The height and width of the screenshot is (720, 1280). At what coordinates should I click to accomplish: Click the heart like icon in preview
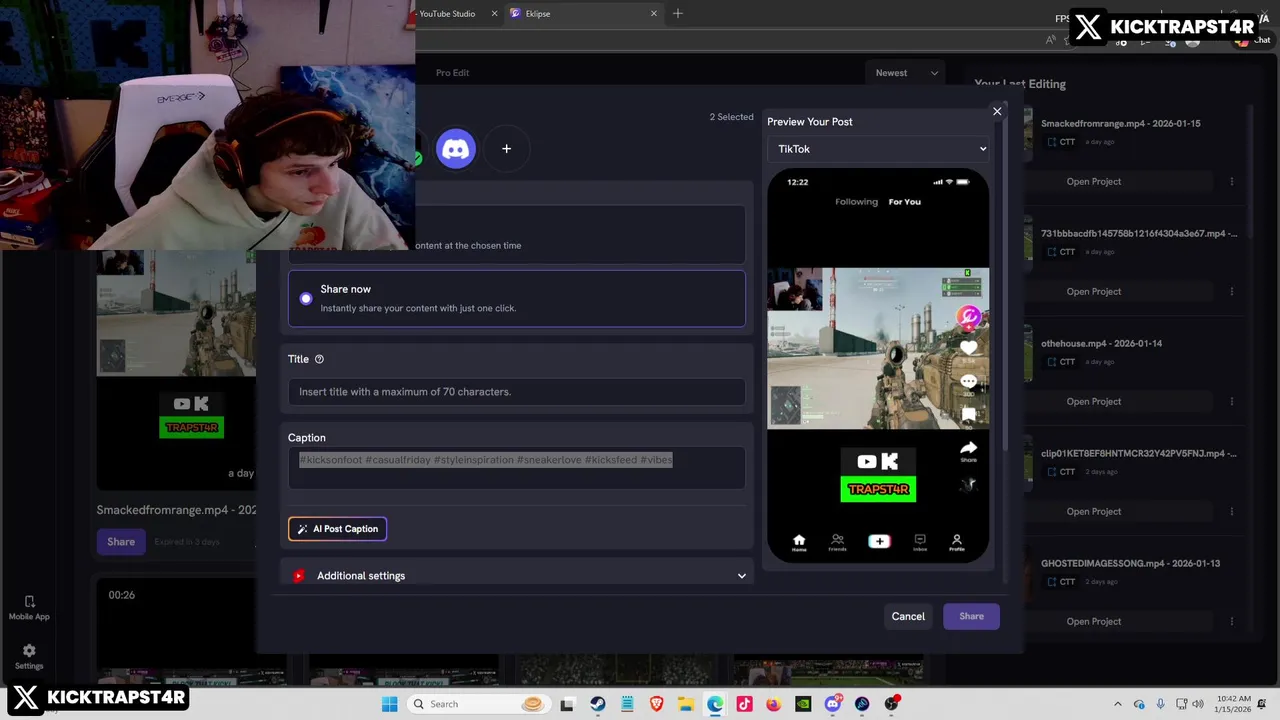click(968, 348)
